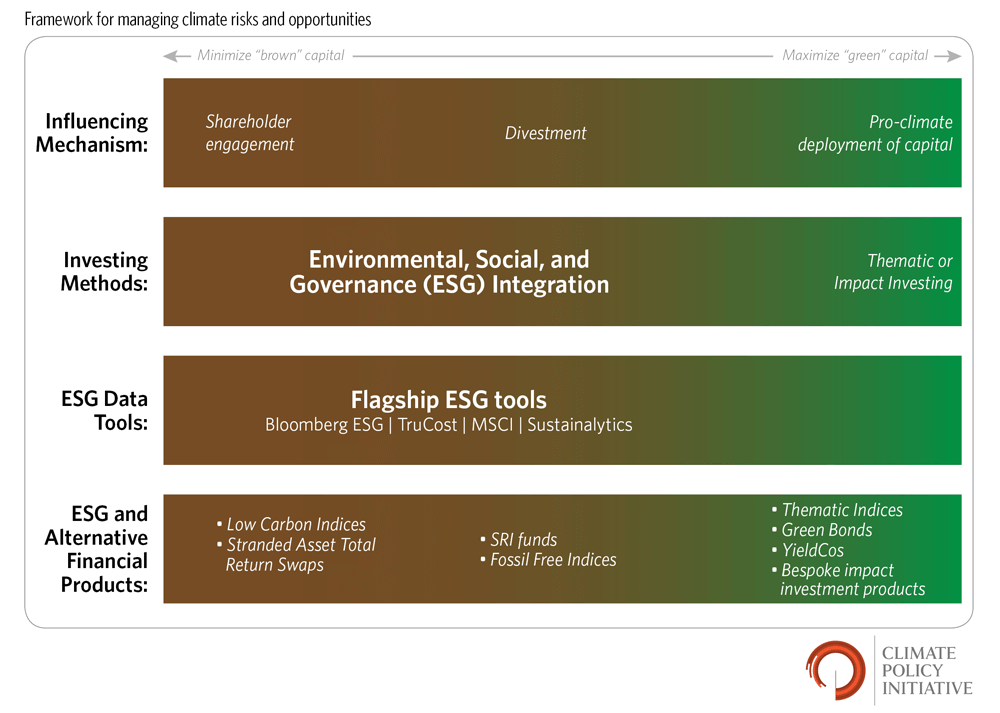Click the left-pointing arrow beside Minimize brown capital

[x=177, y=56]
